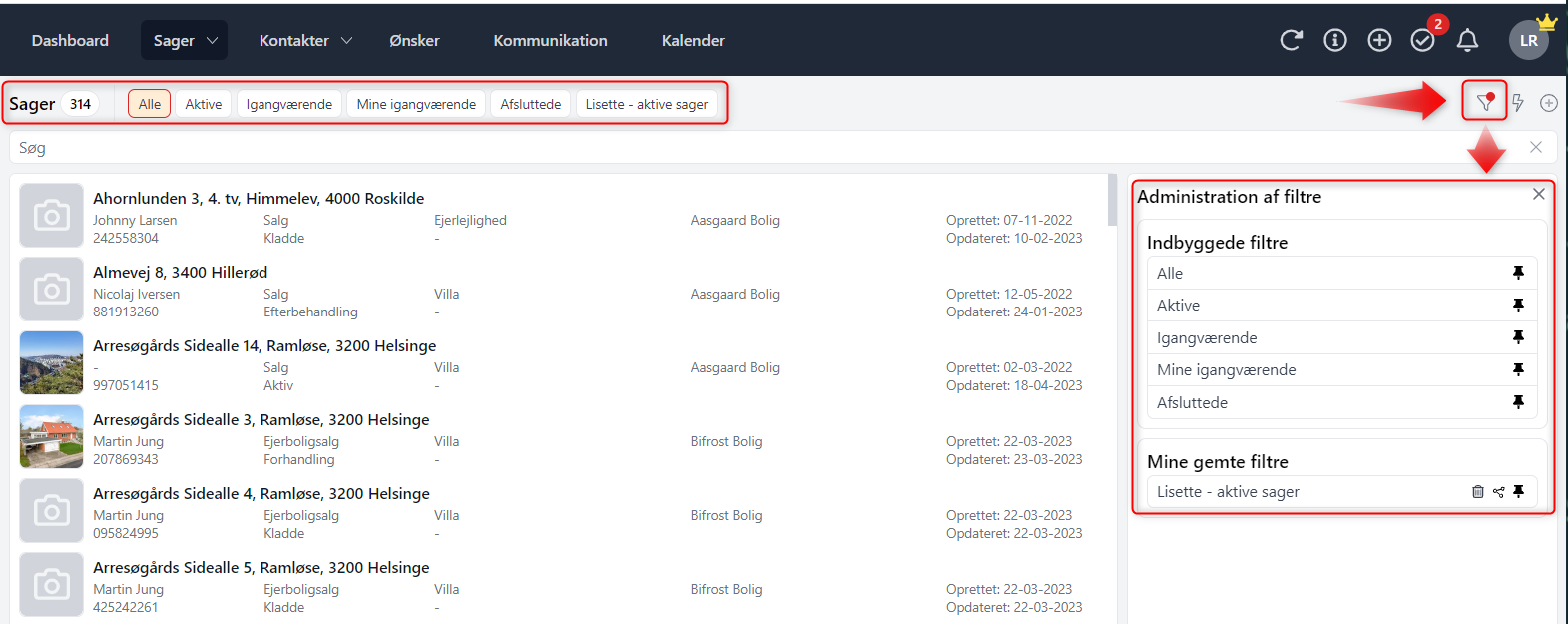This screenshot has width=1568, height=624.
Task: Unpin the built-in 'Alle' filter
Action: tap(1518, 273)
